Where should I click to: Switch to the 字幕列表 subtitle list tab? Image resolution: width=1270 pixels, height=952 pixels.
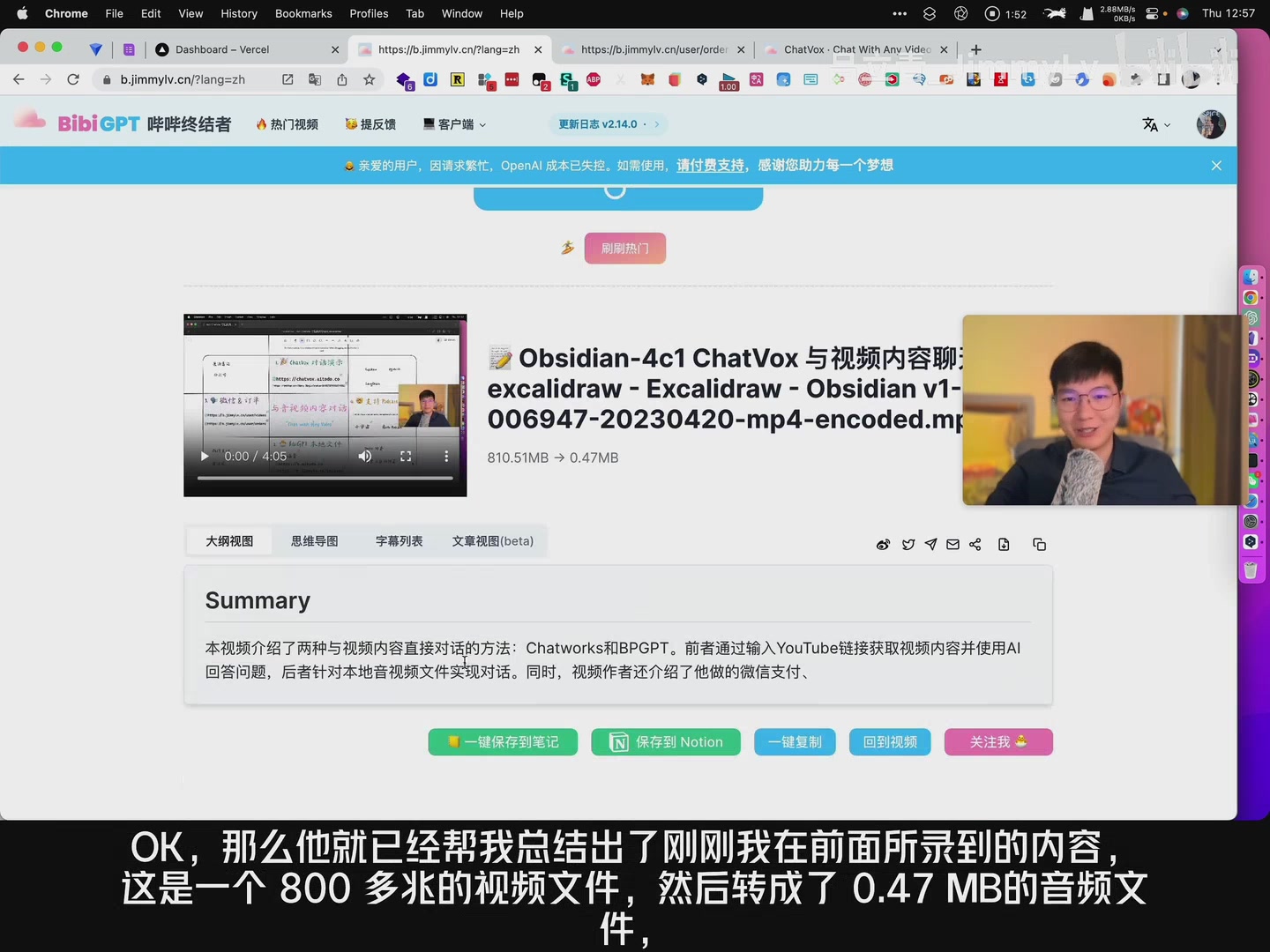point(399,540)
